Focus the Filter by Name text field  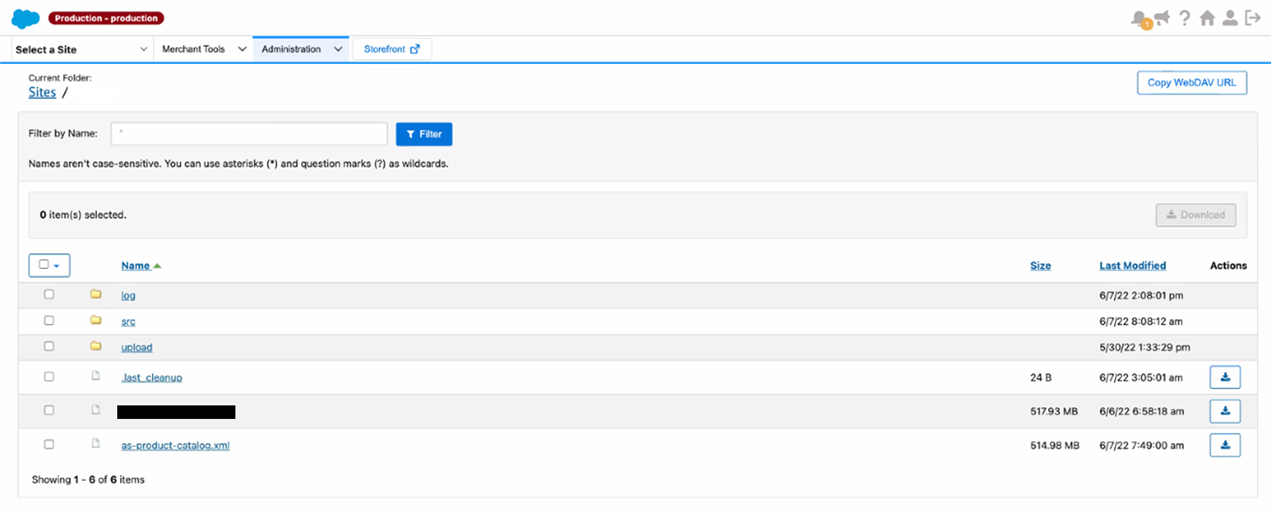(x=249, y=134)
